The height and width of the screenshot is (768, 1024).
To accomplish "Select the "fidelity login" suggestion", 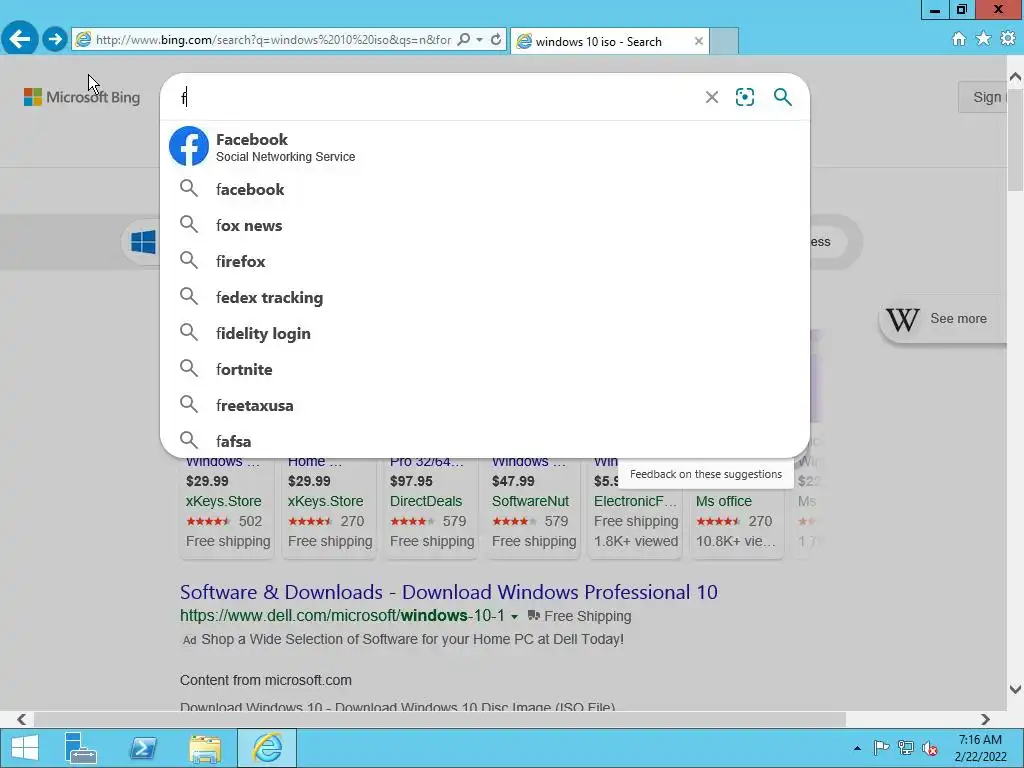I will click(485, 333).
